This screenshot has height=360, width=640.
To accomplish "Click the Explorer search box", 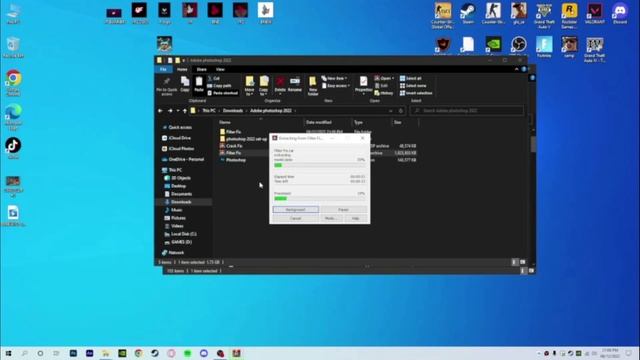I will click(467, 111).
